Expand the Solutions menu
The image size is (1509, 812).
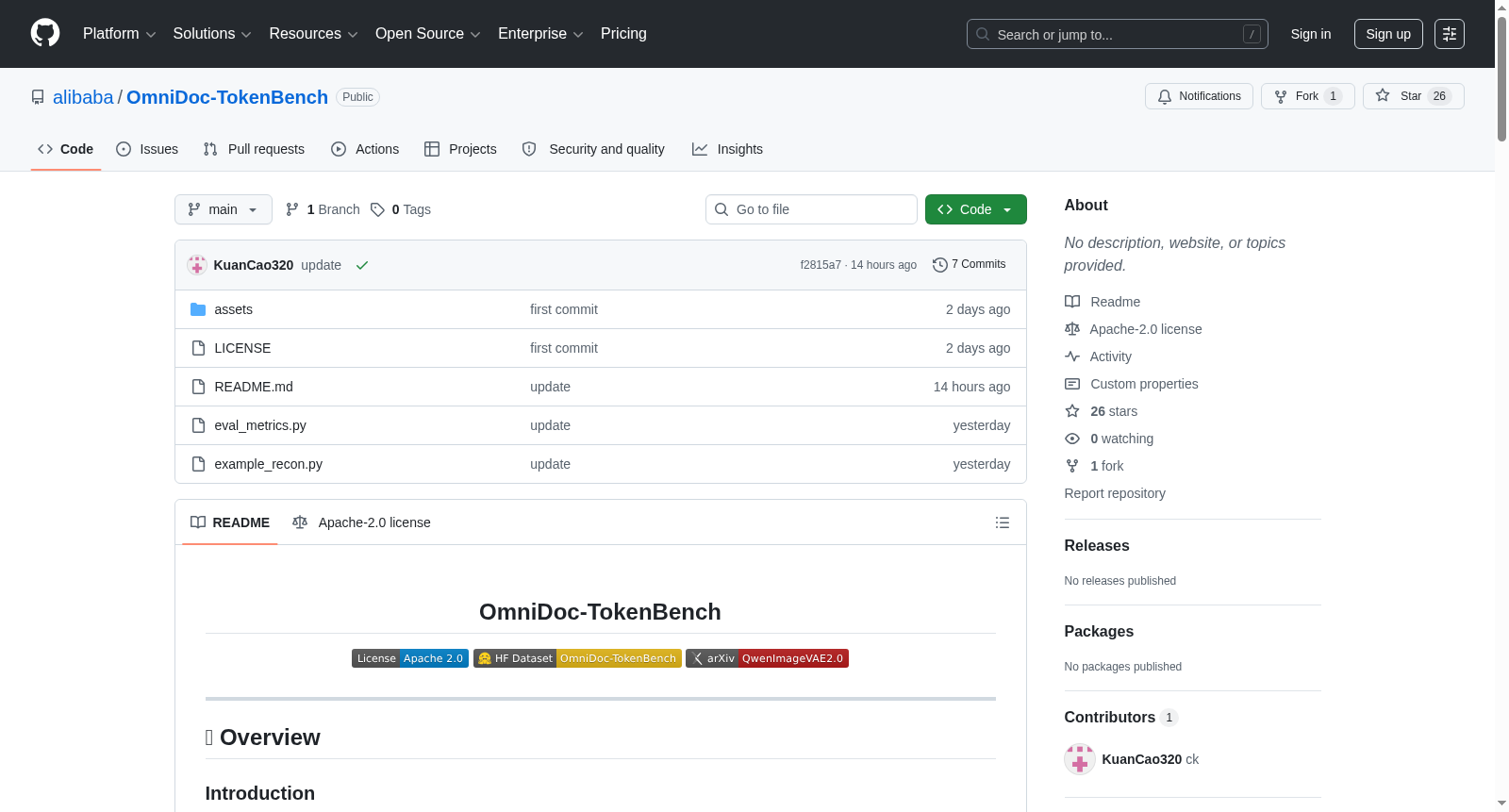[x=212, y=34]
